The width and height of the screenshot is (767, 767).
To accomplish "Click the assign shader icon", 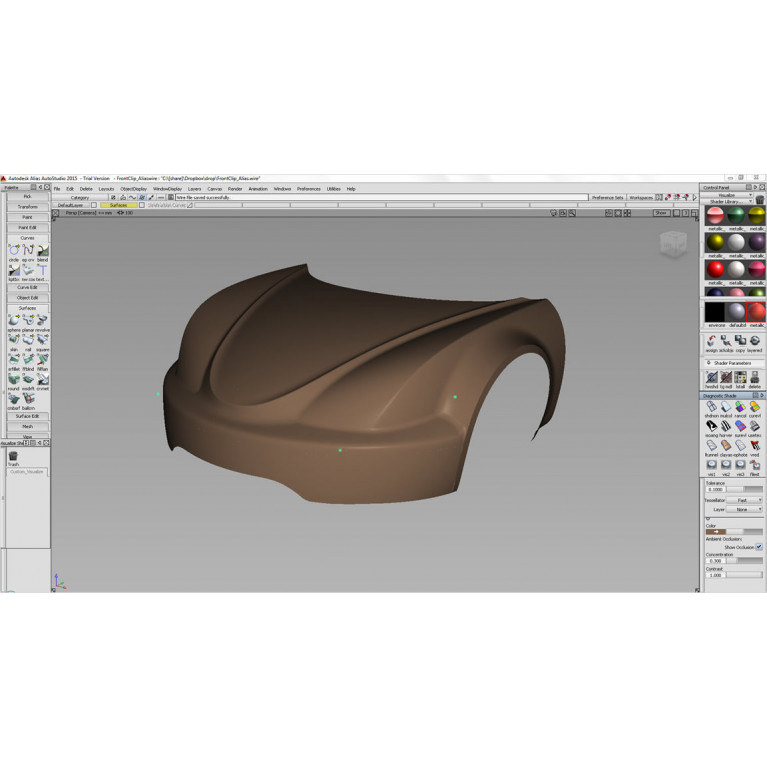I will click(711, 342).
